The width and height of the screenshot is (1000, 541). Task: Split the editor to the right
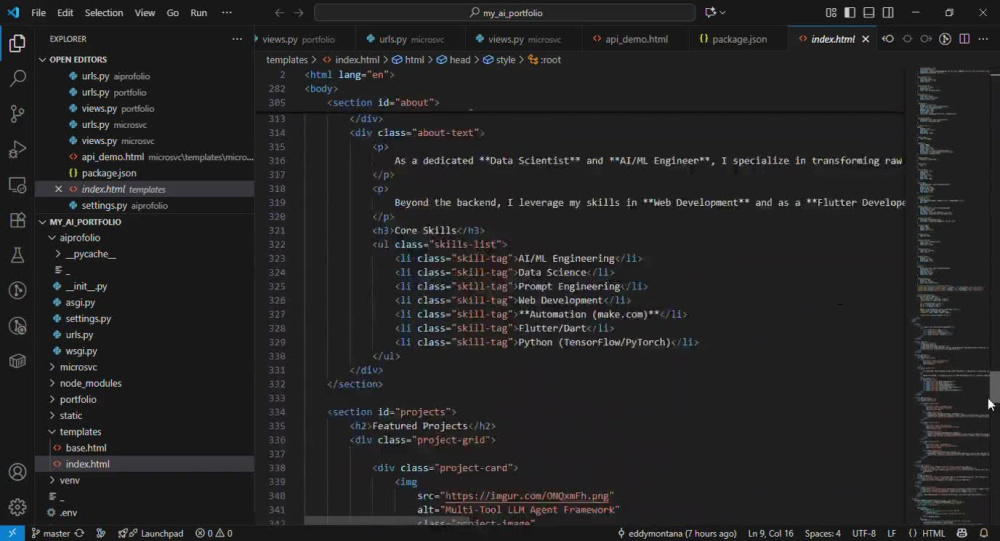[x=964, y=39]
